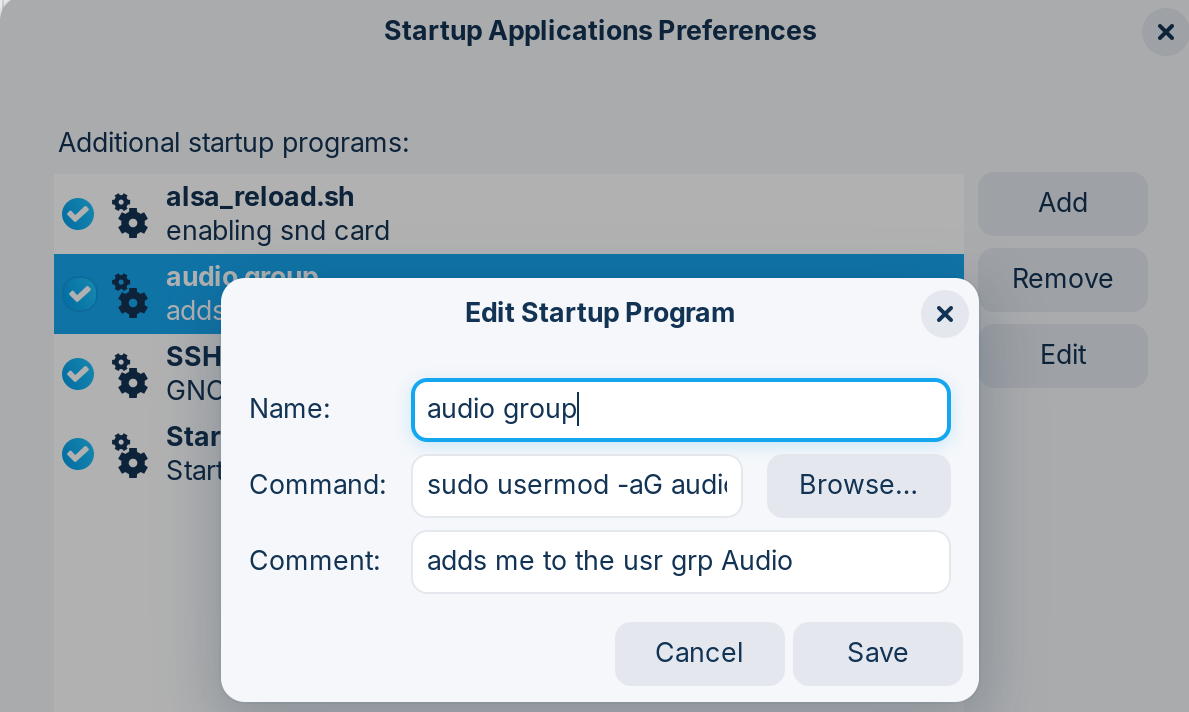Click the gear icon in the last startup row
The height and width of the screenshot is (712, 1189).
click(x=130, y=455)
